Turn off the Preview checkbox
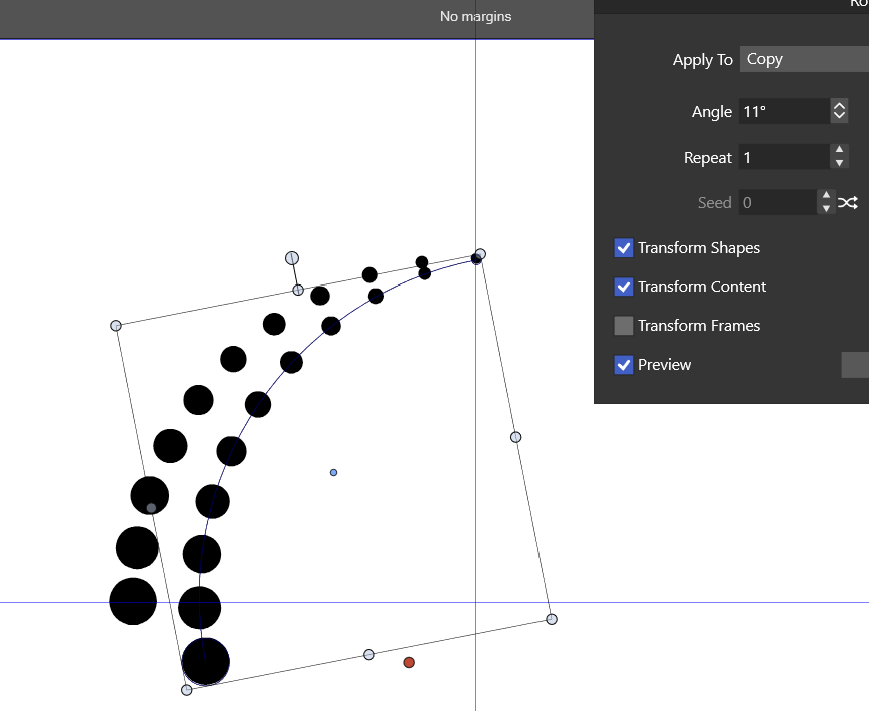This screenshot has height=711, width=869. [624, 365]
